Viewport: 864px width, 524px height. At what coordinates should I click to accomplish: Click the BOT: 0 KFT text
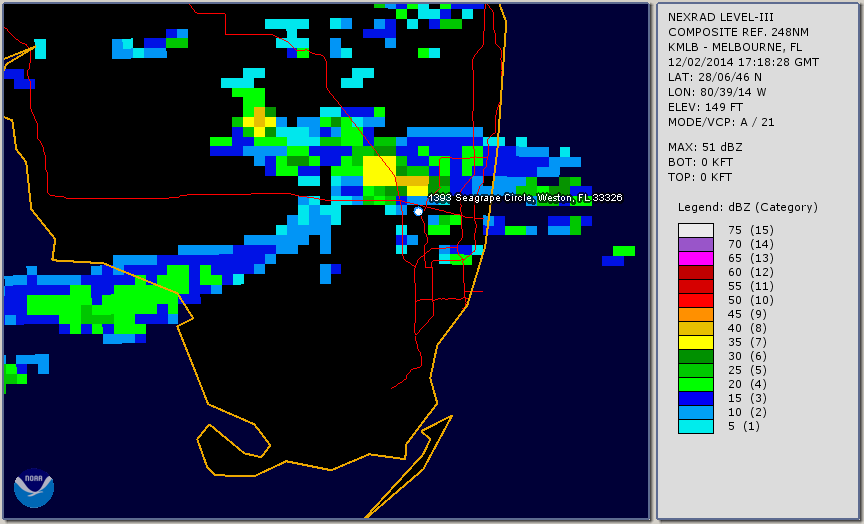coord(700,162)
